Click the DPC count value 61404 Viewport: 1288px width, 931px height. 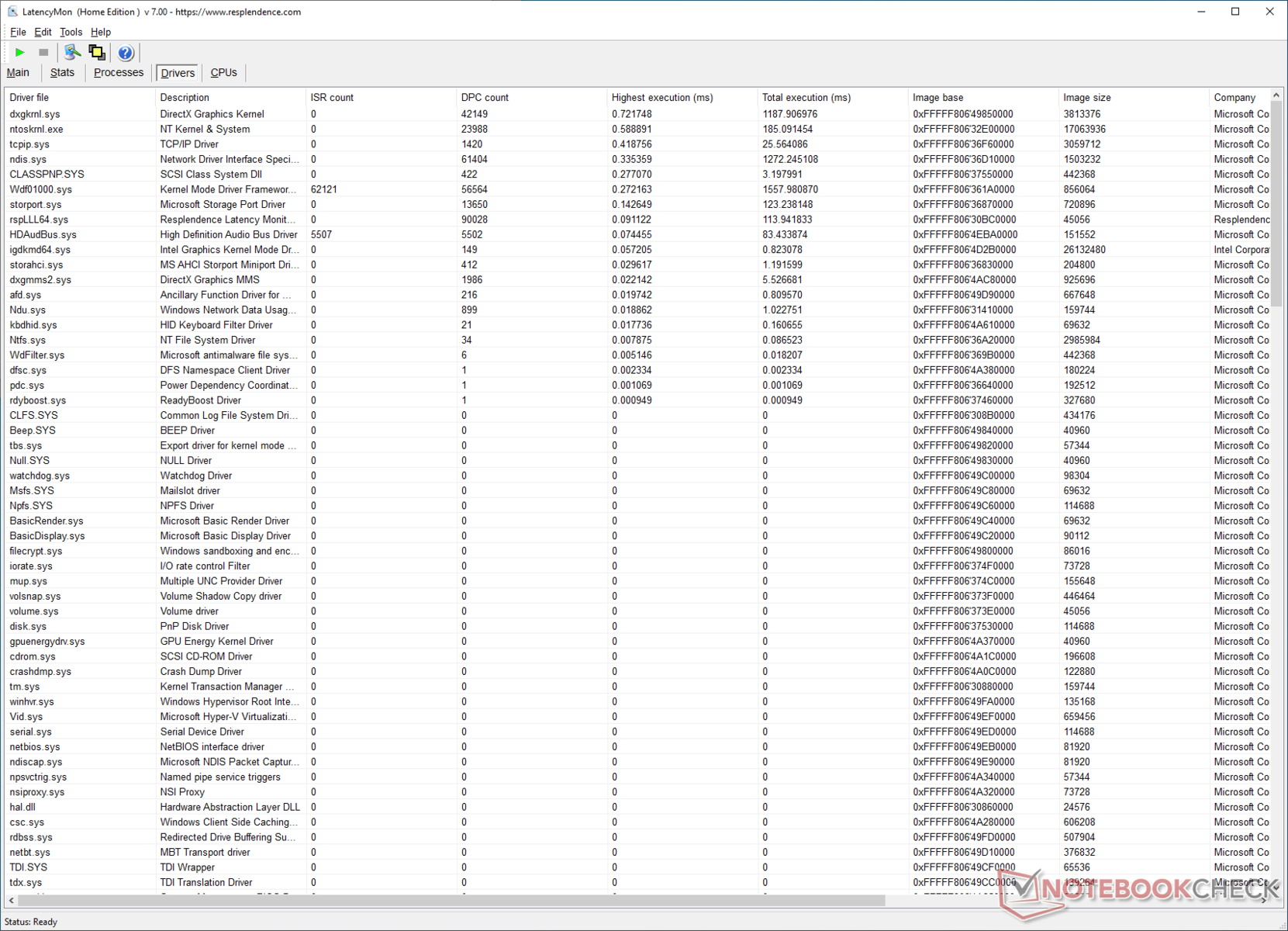click(x=475, y=160)
